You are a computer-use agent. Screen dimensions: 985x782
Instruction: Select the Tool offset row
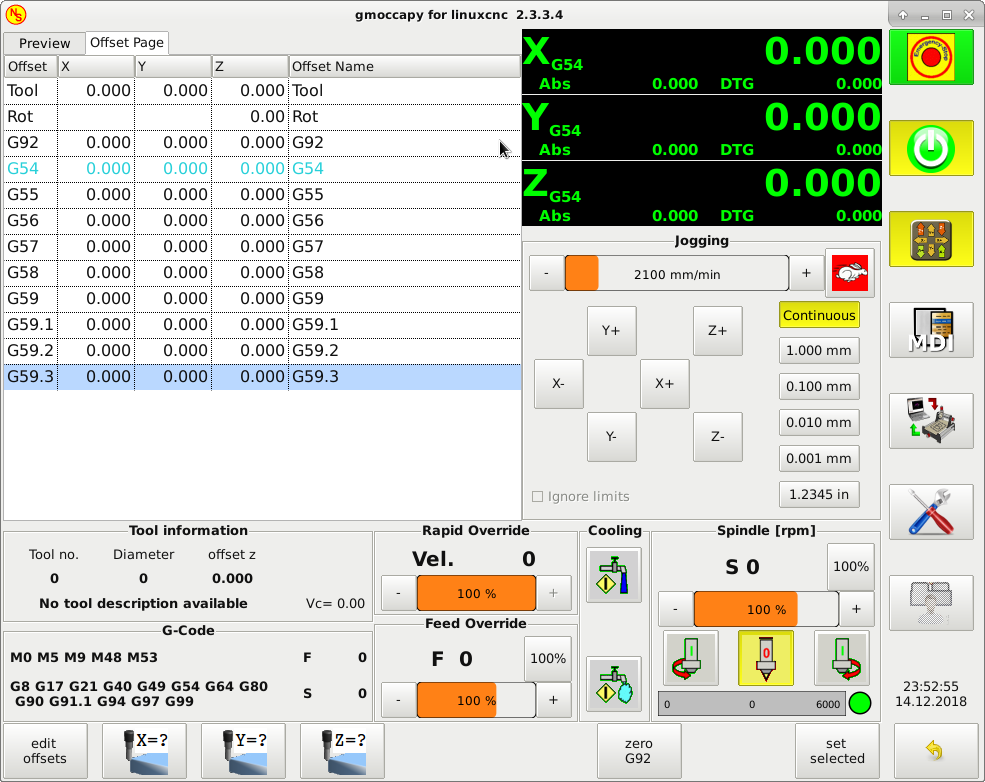click(263, 91)
